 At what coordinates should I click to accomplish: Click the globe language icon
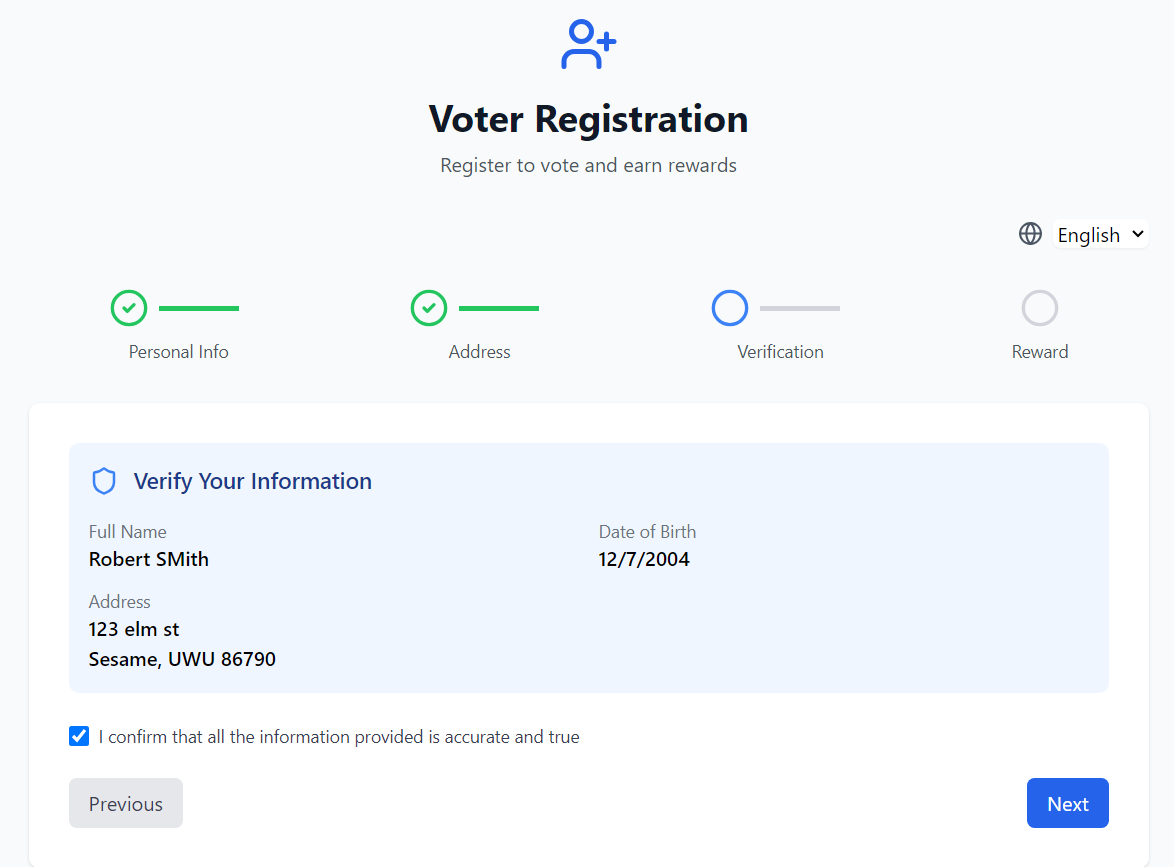tap(1030, 233)
